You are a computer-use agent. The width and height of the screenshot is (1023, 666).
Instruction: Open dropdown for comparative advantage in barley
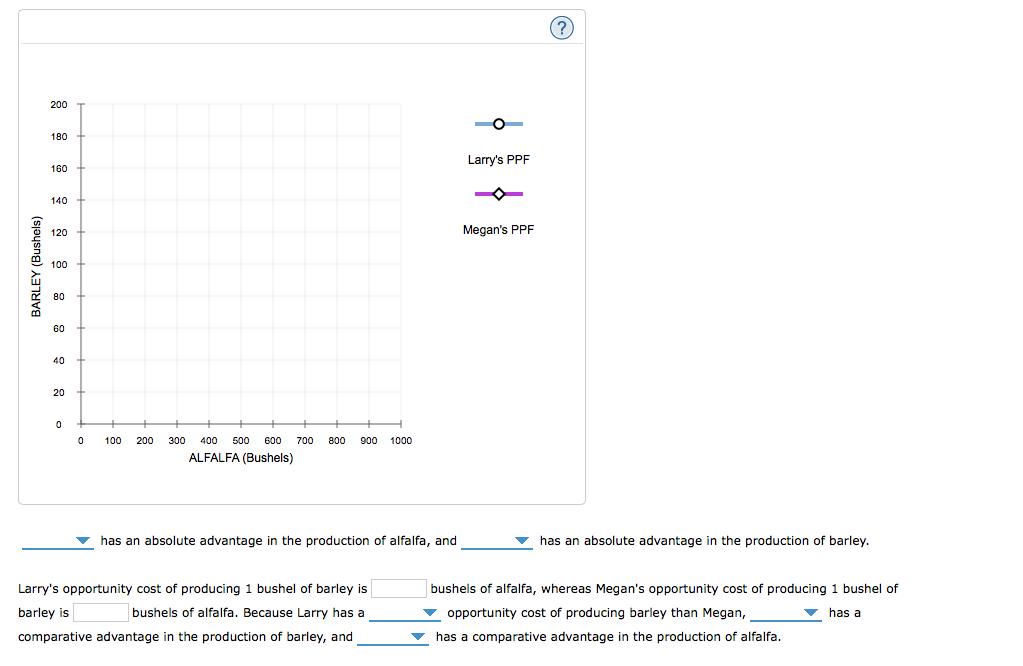786,613
